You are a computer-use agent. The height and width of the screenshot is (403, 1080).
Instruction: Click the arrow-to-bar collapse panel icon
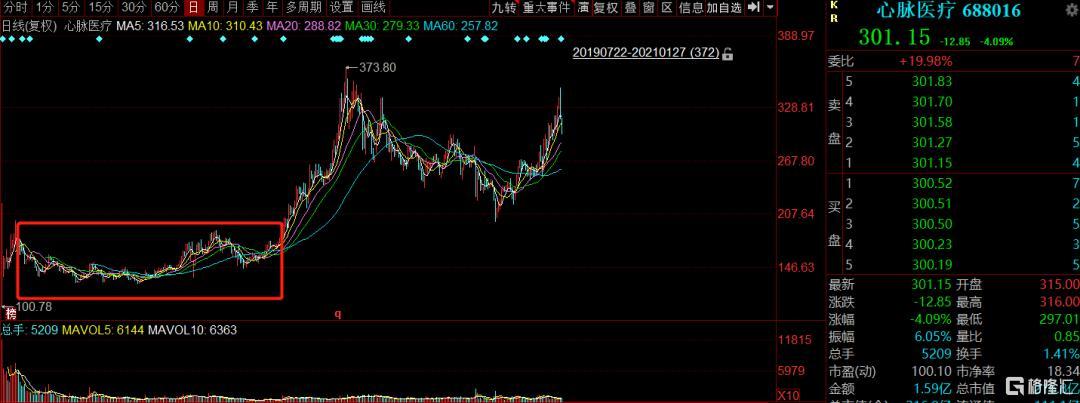click(x=754, y=8)
